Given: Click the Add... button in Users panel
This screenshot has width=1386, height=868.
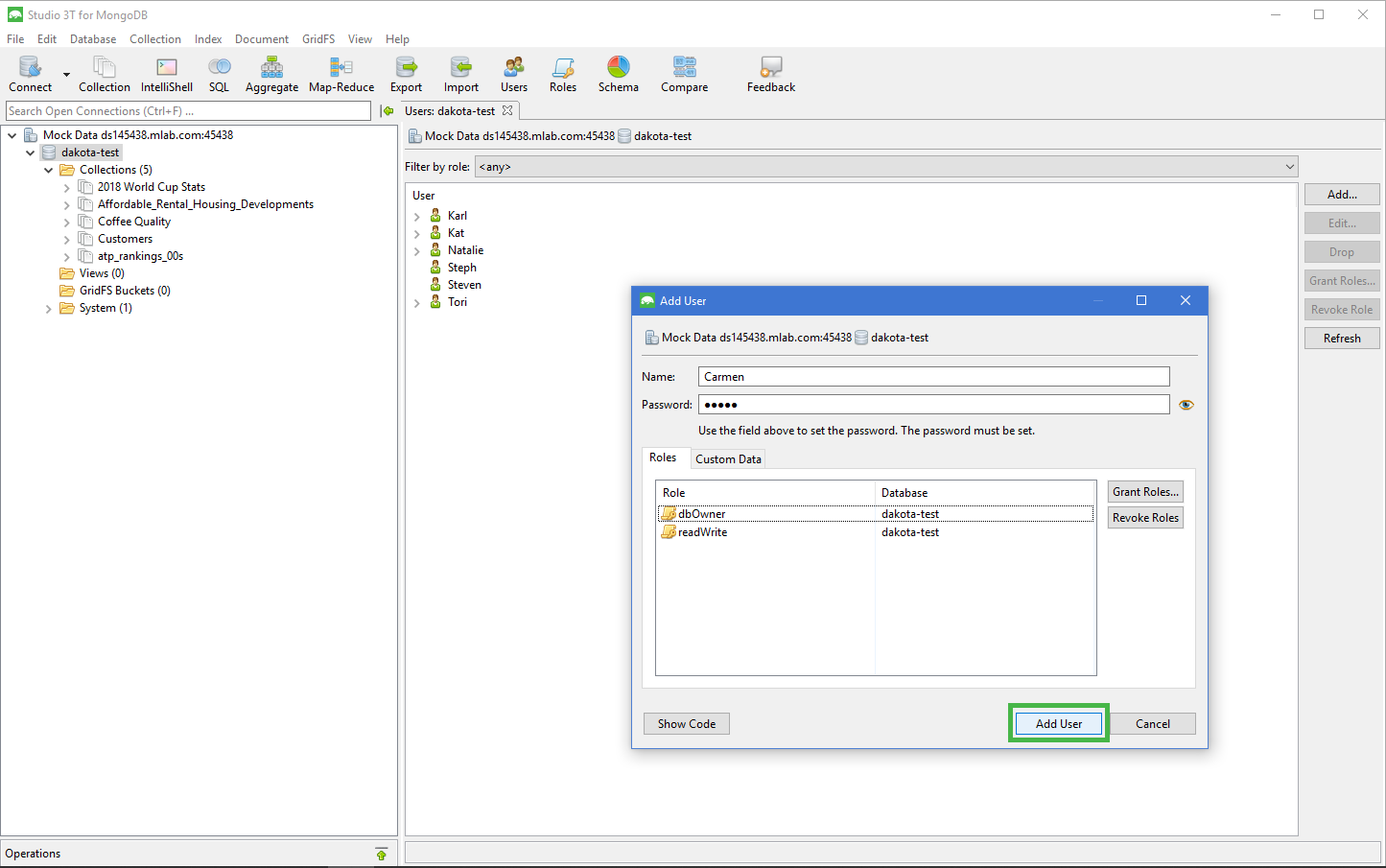Looking at the screenshot, I should click(1342, 195).
